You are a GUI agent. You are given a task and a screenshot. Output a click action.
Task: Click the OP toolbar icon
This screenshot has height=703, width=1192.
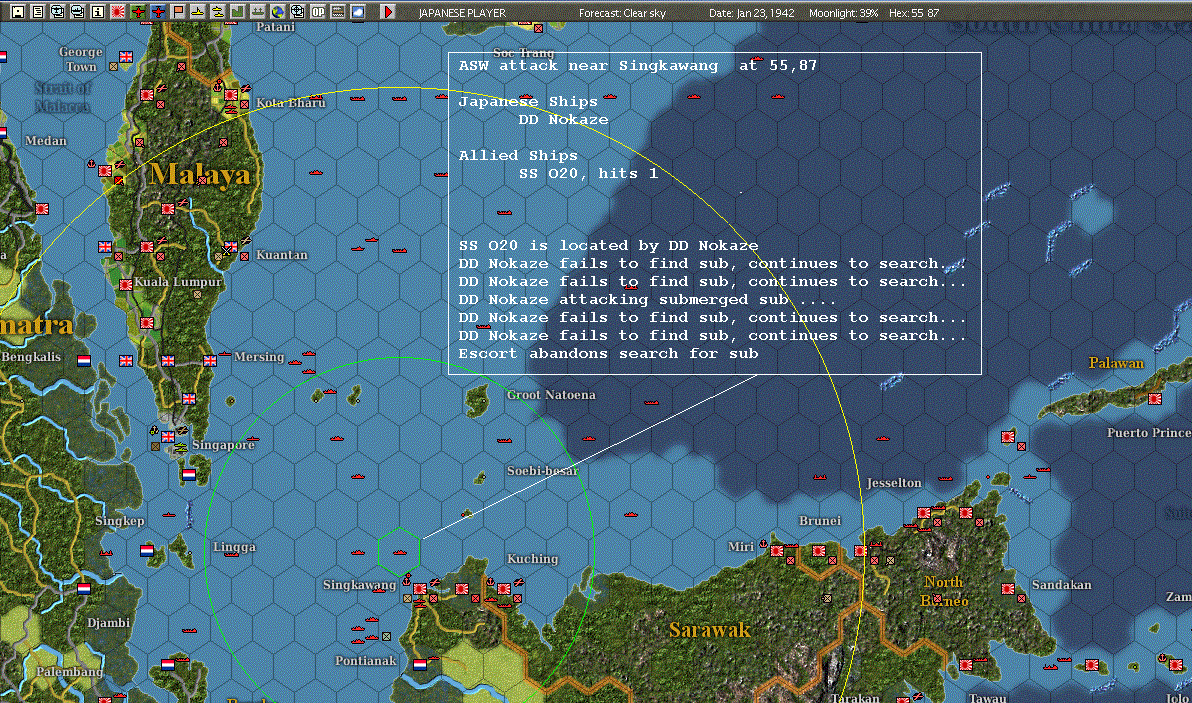click(x=318, y=11)
